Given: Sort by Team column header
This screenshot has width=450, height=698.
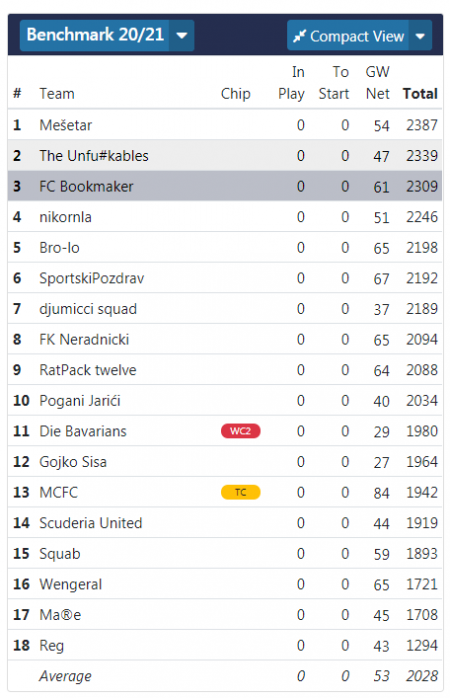Looking at the screenshot, I should (x=57, y=93).
